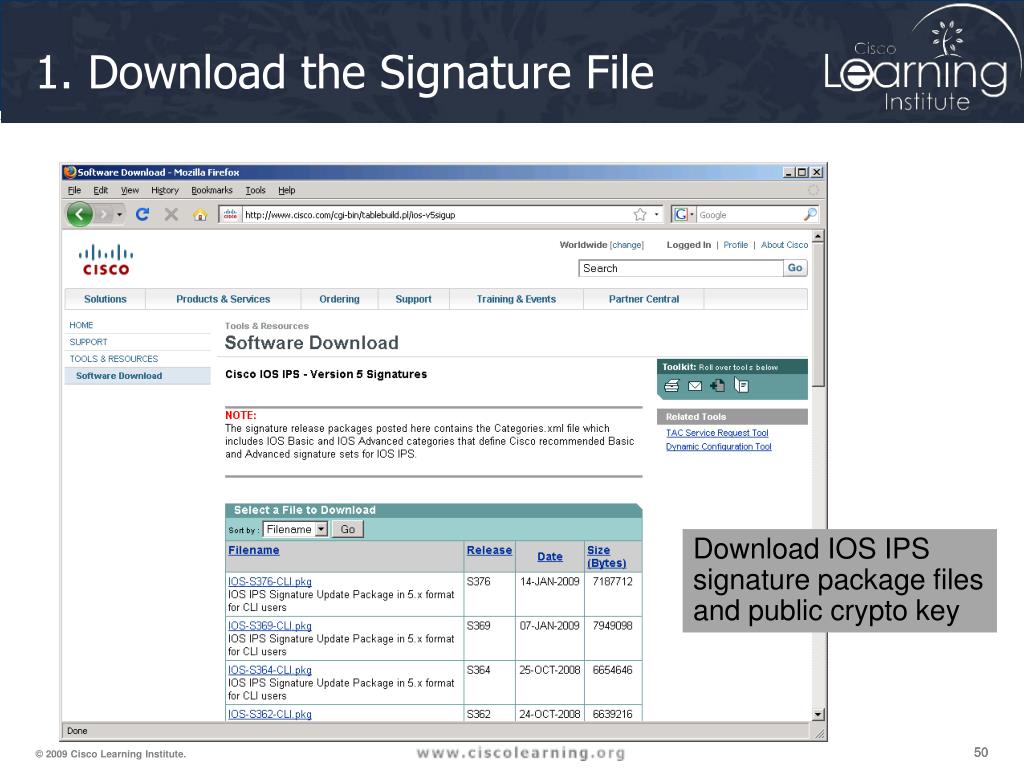Screen dimensions: 1024x768
Task: Click the Go button next to Sort by
Action: (348, 530)
